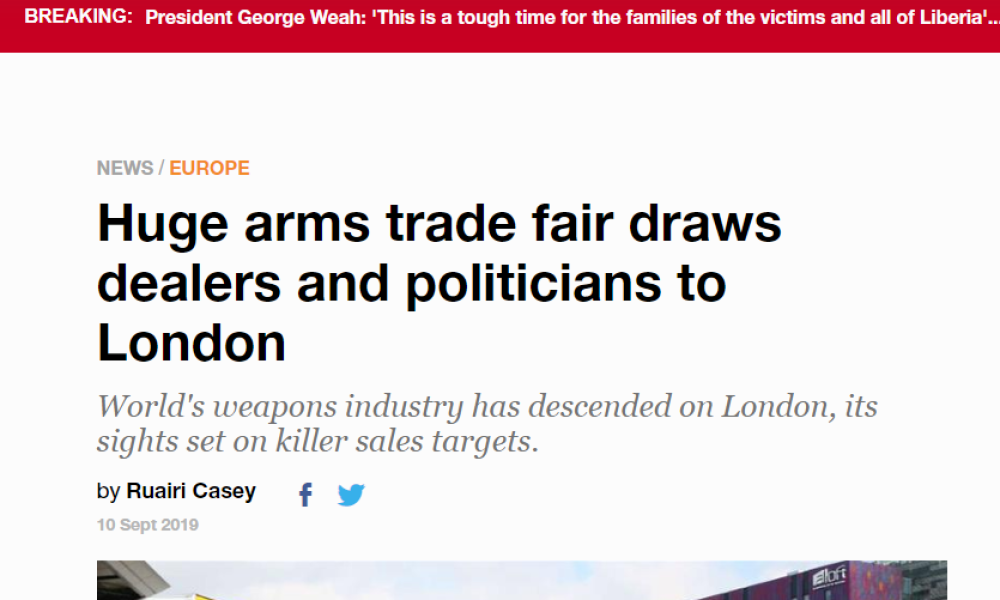Share the article via Twitter bird icon
Image resolution: width=1000 pixels, height=600 pixels.
[x=351, y=495]
